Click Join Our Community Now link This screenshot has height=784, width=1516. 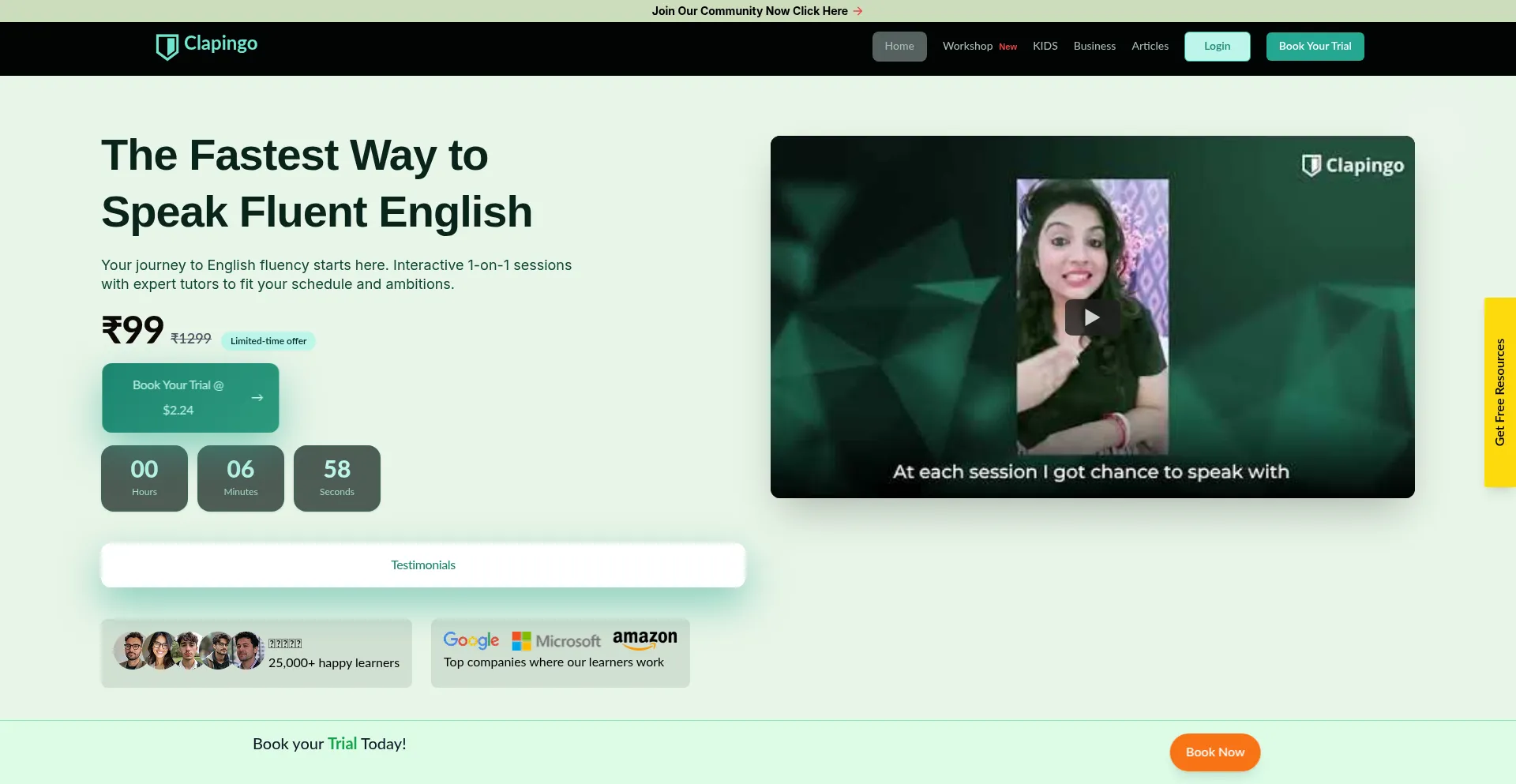point(749,11)
